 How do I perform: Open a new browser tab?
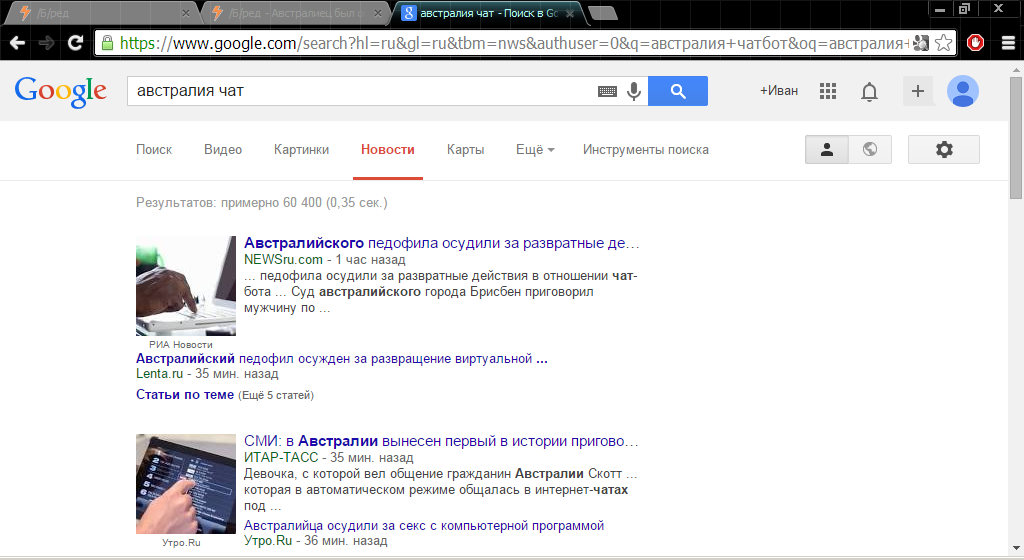(x=602, y=13)
